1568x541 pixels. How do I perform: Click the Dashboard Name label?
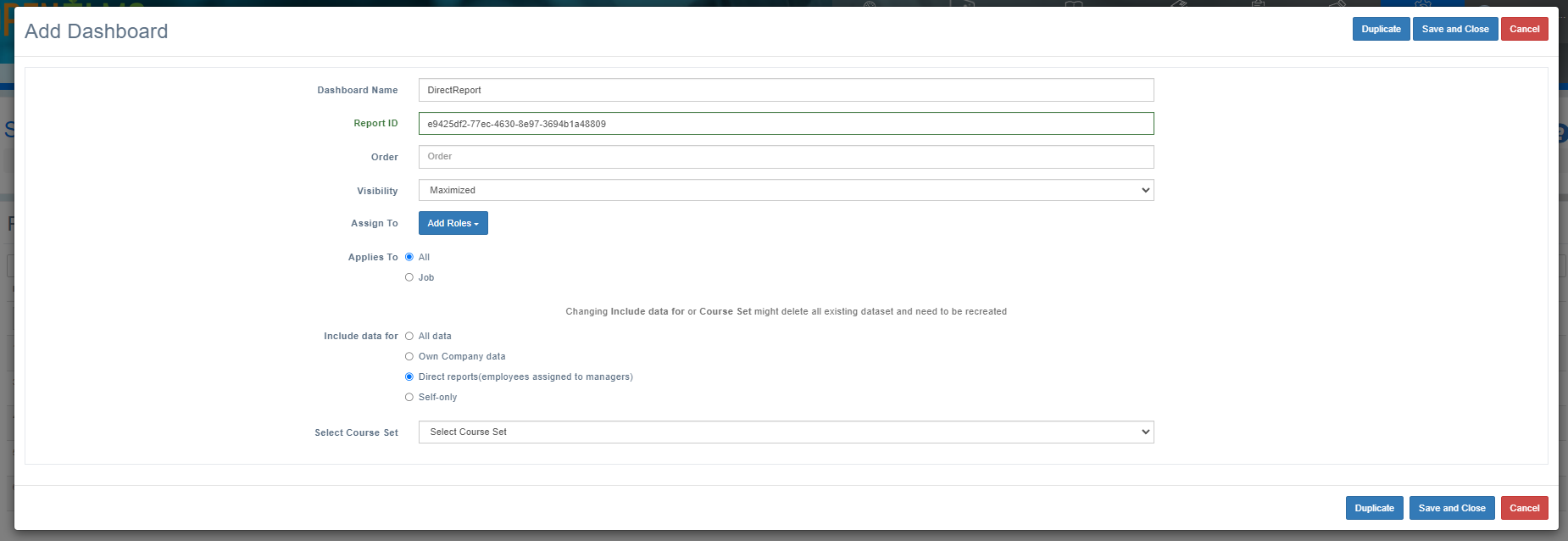[x=358, y=90]
